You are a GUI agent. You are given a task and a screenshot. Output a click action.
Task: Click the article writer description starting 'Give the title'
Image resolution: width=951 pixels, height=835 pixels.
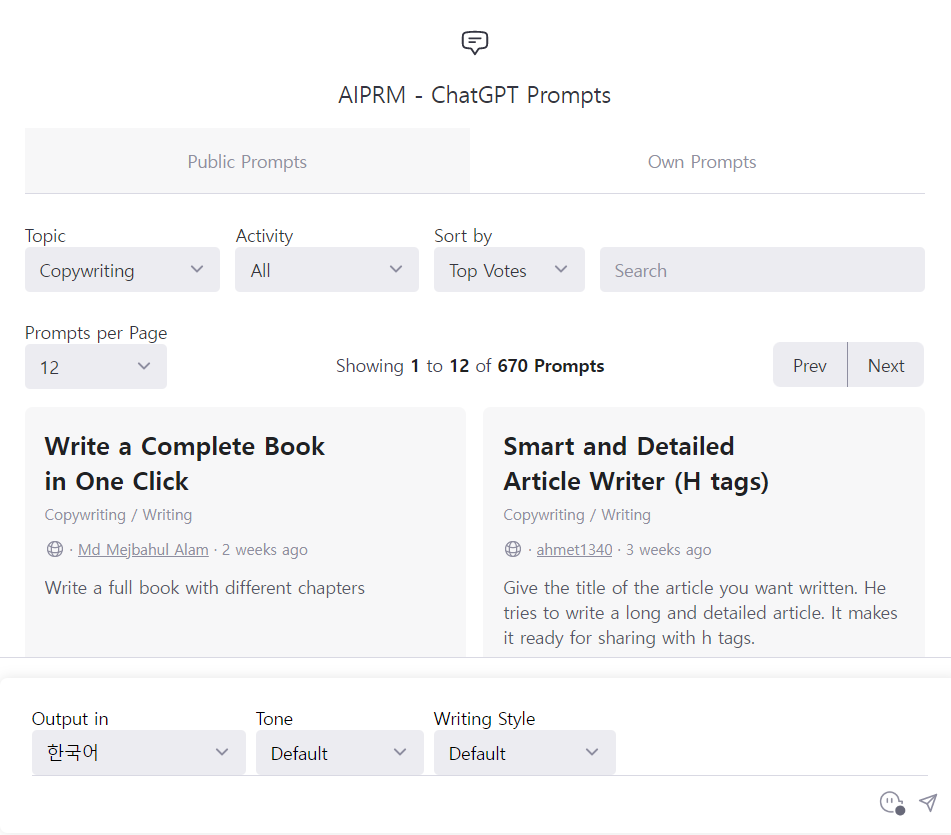pyautogui.click(x=700, y=612)
